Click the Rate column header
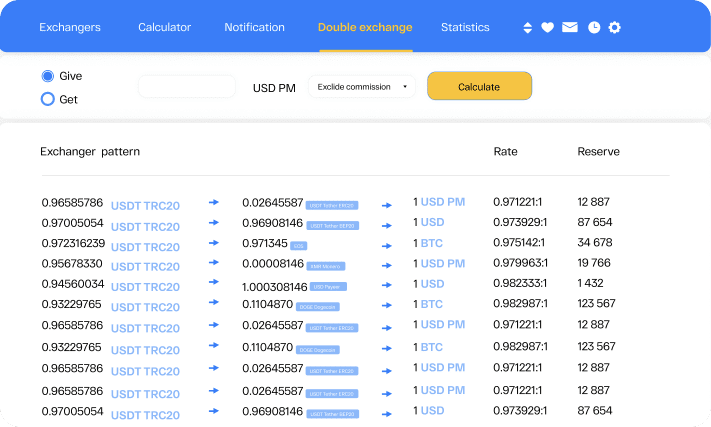711x427 pixels. (x=505, y=152)
